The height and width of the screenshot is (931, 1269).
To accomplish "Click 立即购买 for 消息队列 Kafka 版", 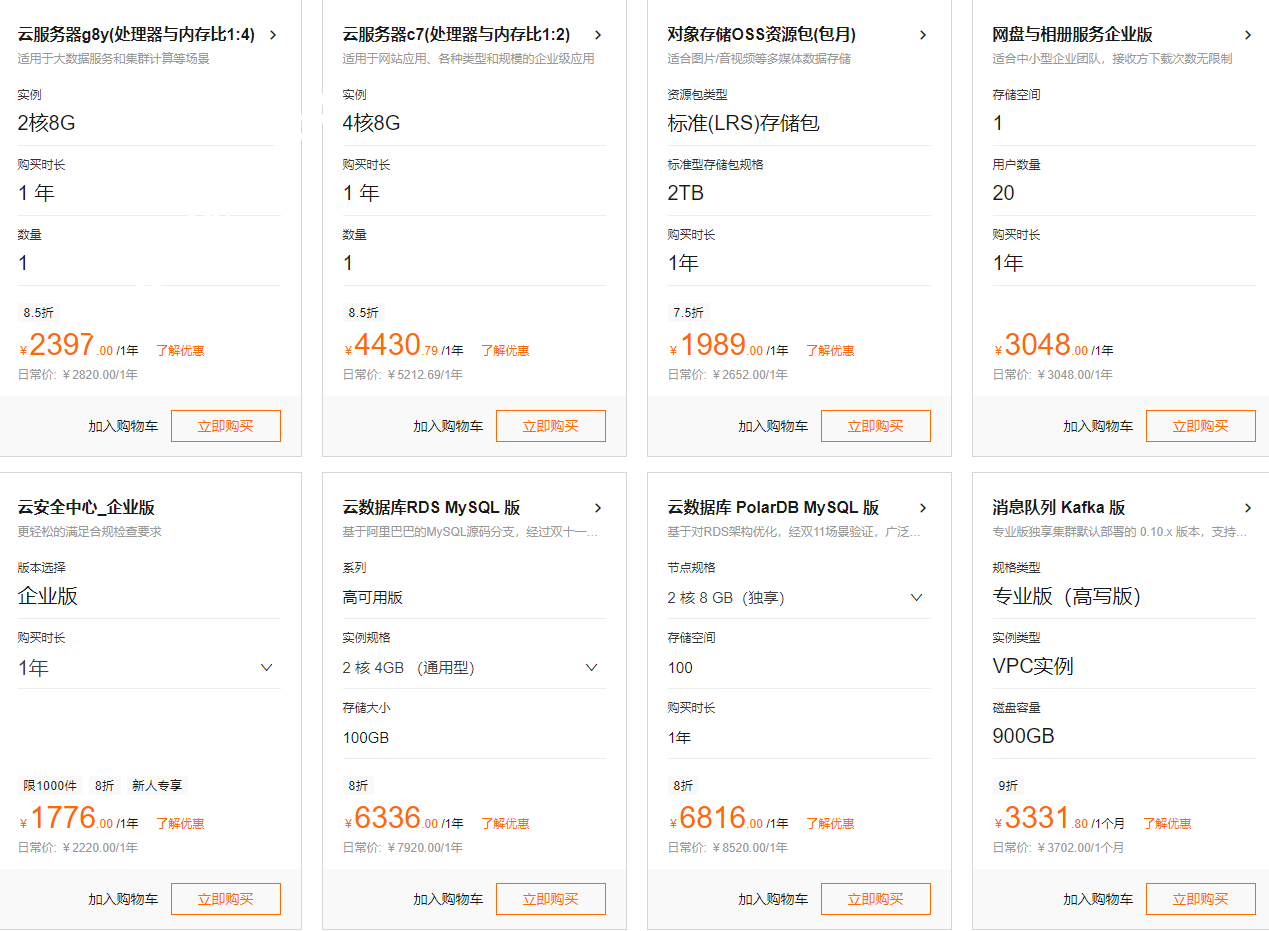I will pyautogui.click(x=1201, y=899).
